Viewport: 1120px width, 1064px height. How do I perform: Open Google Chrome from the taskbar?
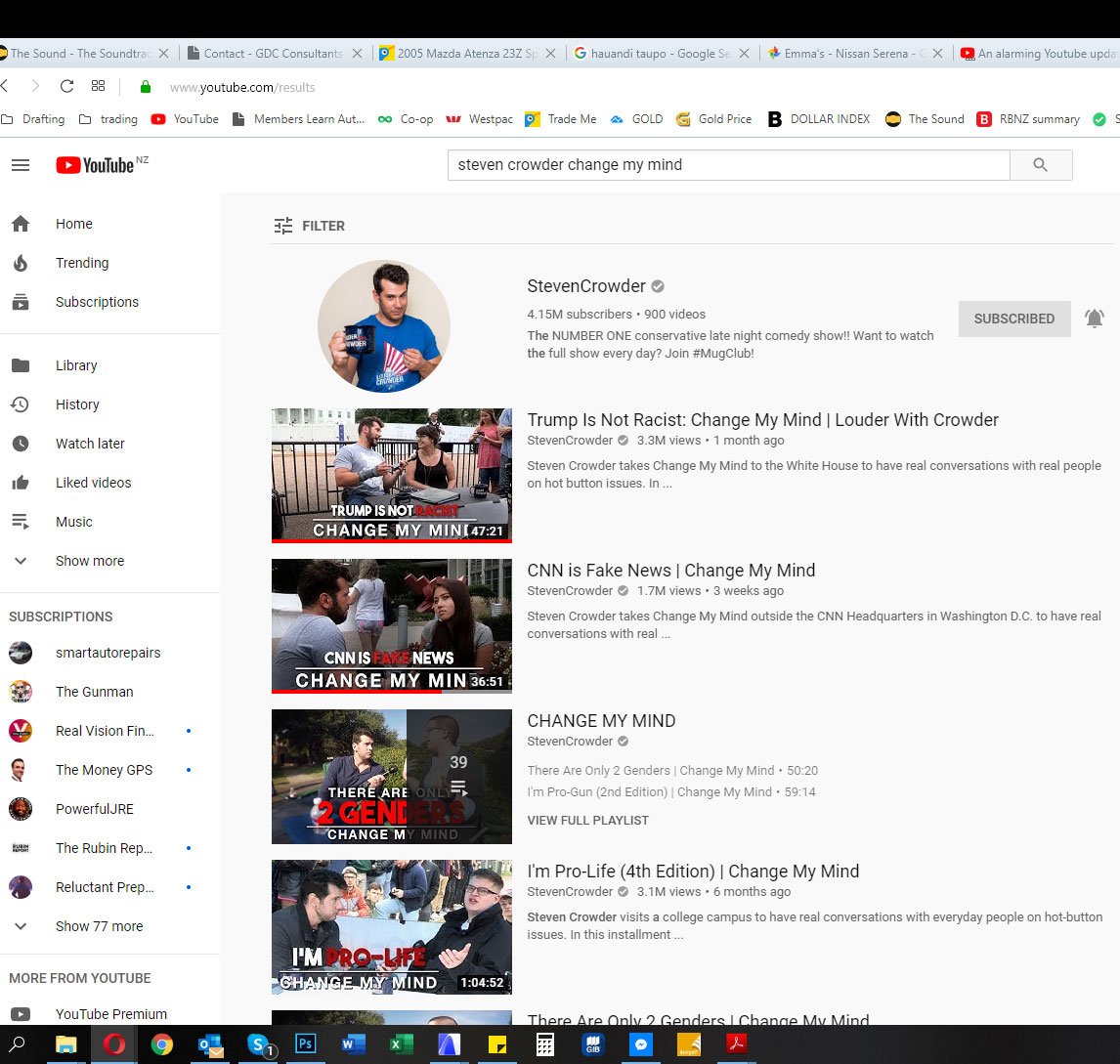tap(162, 1044)
